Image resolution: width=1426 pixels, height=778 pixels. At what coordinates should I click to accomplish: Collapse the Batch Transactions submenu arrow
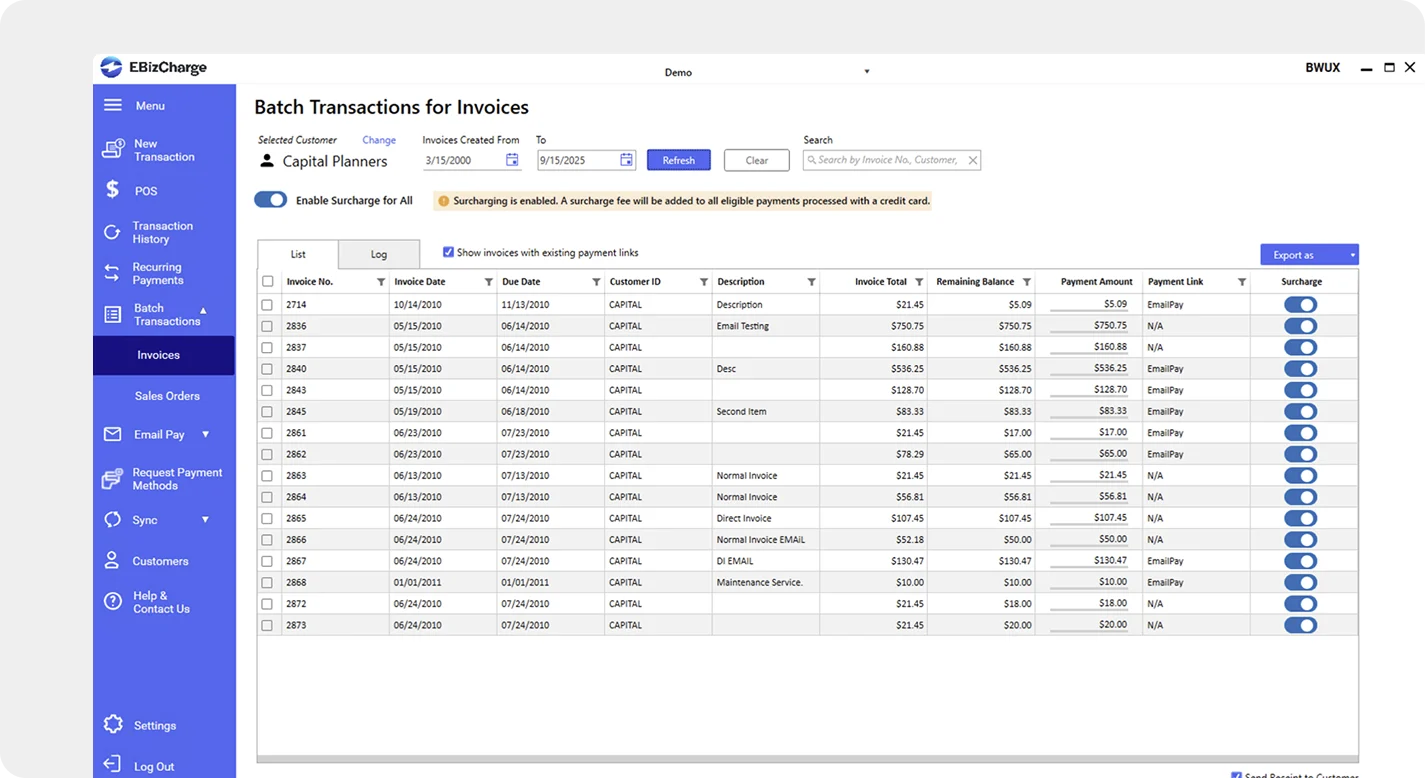[204, 310]
